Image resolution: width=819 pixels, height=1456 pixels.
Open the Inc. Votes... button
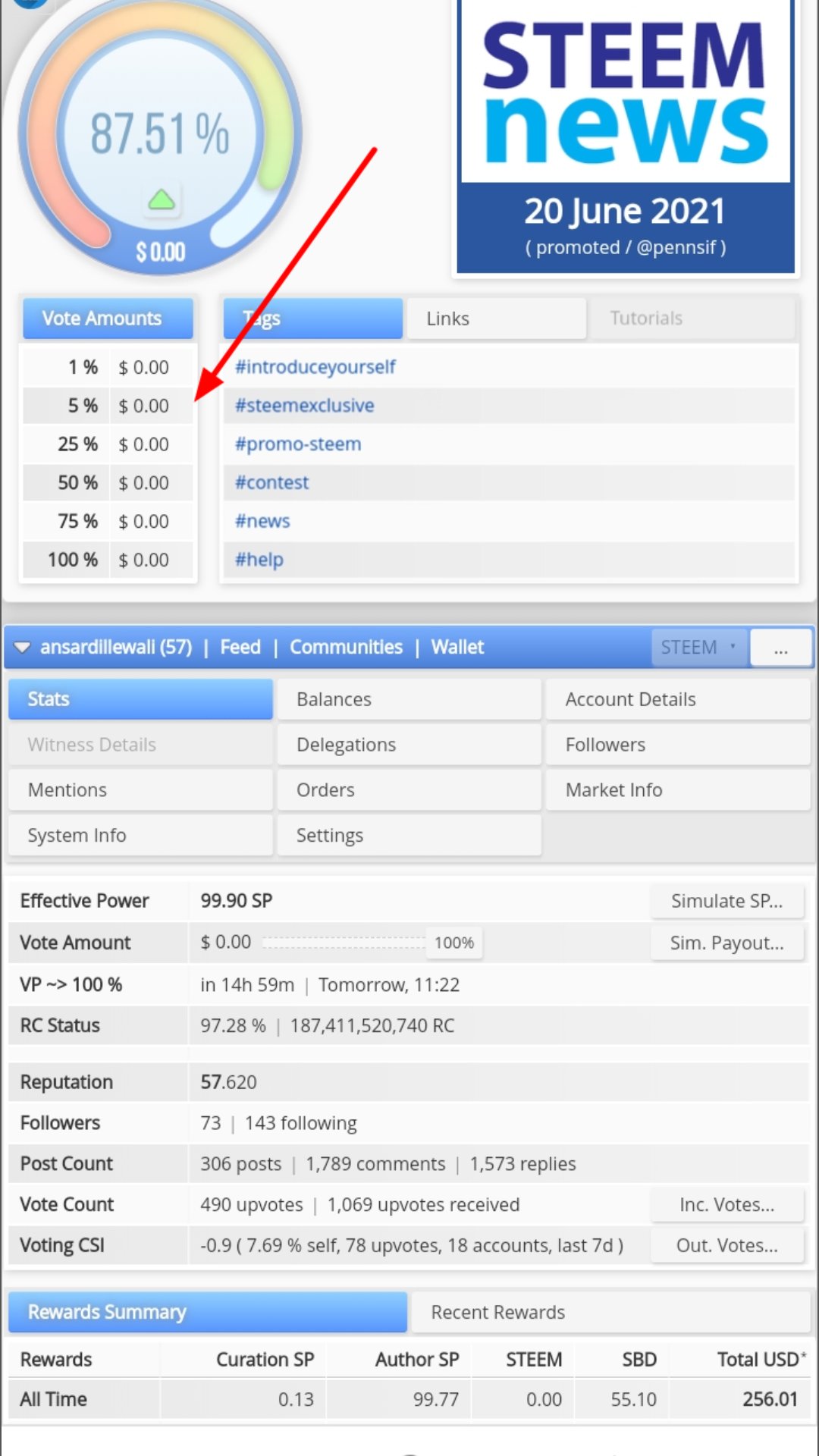(727, 1205)
